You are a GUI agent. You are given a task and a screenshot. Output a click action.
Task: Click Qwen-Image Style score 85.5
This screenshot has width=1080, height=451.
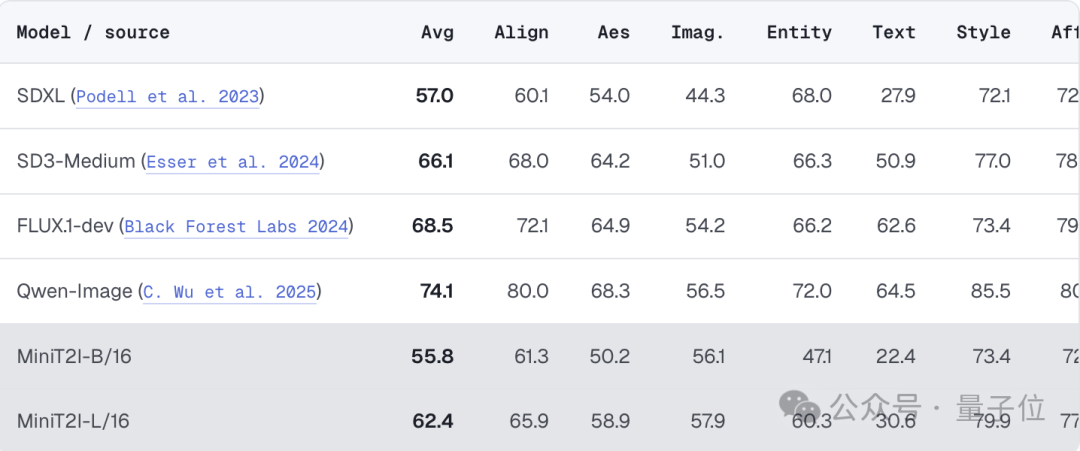(990, 291)
